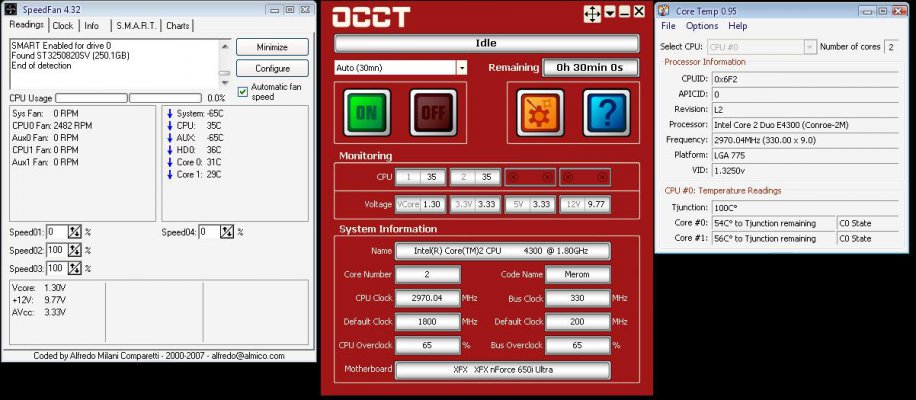Start the OCCT test with ON button
This screenshot has height=400, width=916.
[367, 113]
